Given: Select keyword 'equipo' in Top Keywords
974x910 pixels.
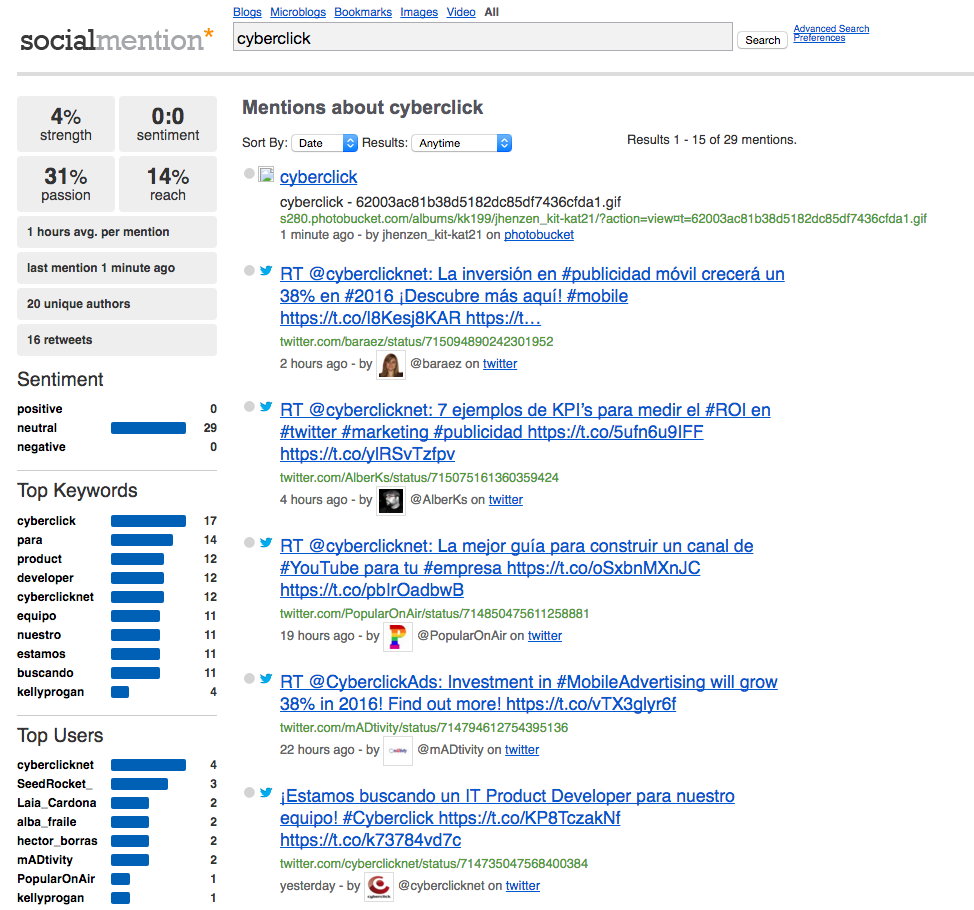Looking at the screenshot, I should tap(37, 616).
